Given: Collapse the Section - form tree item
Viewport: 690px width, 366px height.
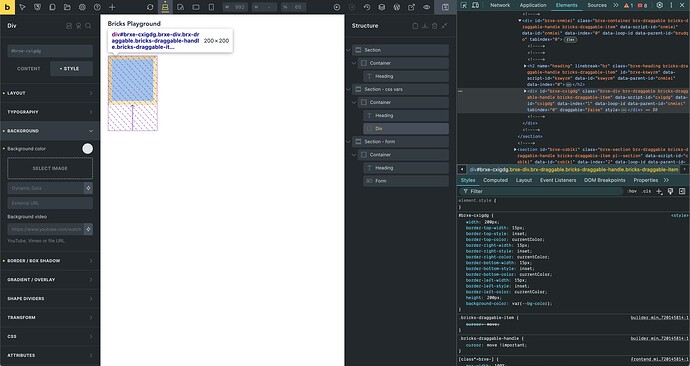Looking at the screenshot, I should 349,142.
